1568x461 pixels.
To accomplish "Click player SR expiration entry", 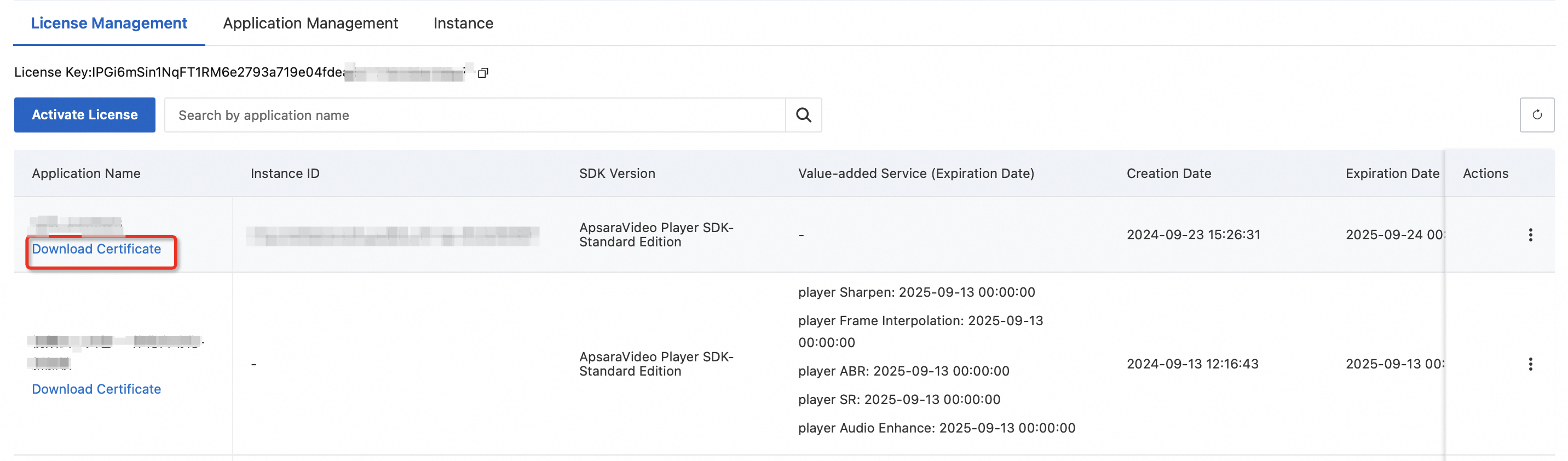I will [x=899, y=400].
